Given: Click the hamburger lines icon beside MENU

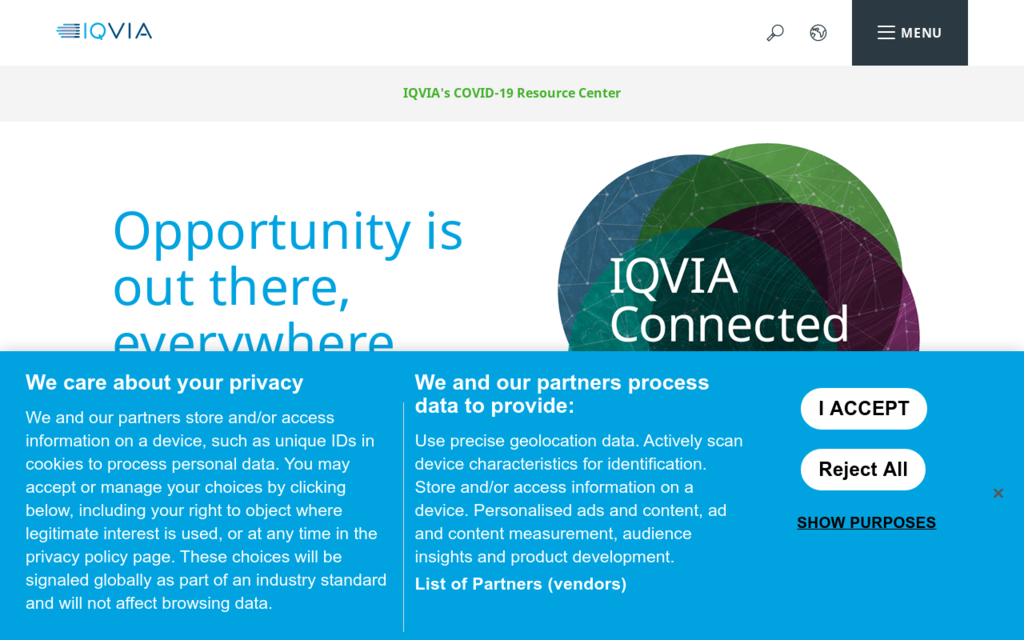Looking at the screenshot, I should pyautogui.click(x=886, y=33).
